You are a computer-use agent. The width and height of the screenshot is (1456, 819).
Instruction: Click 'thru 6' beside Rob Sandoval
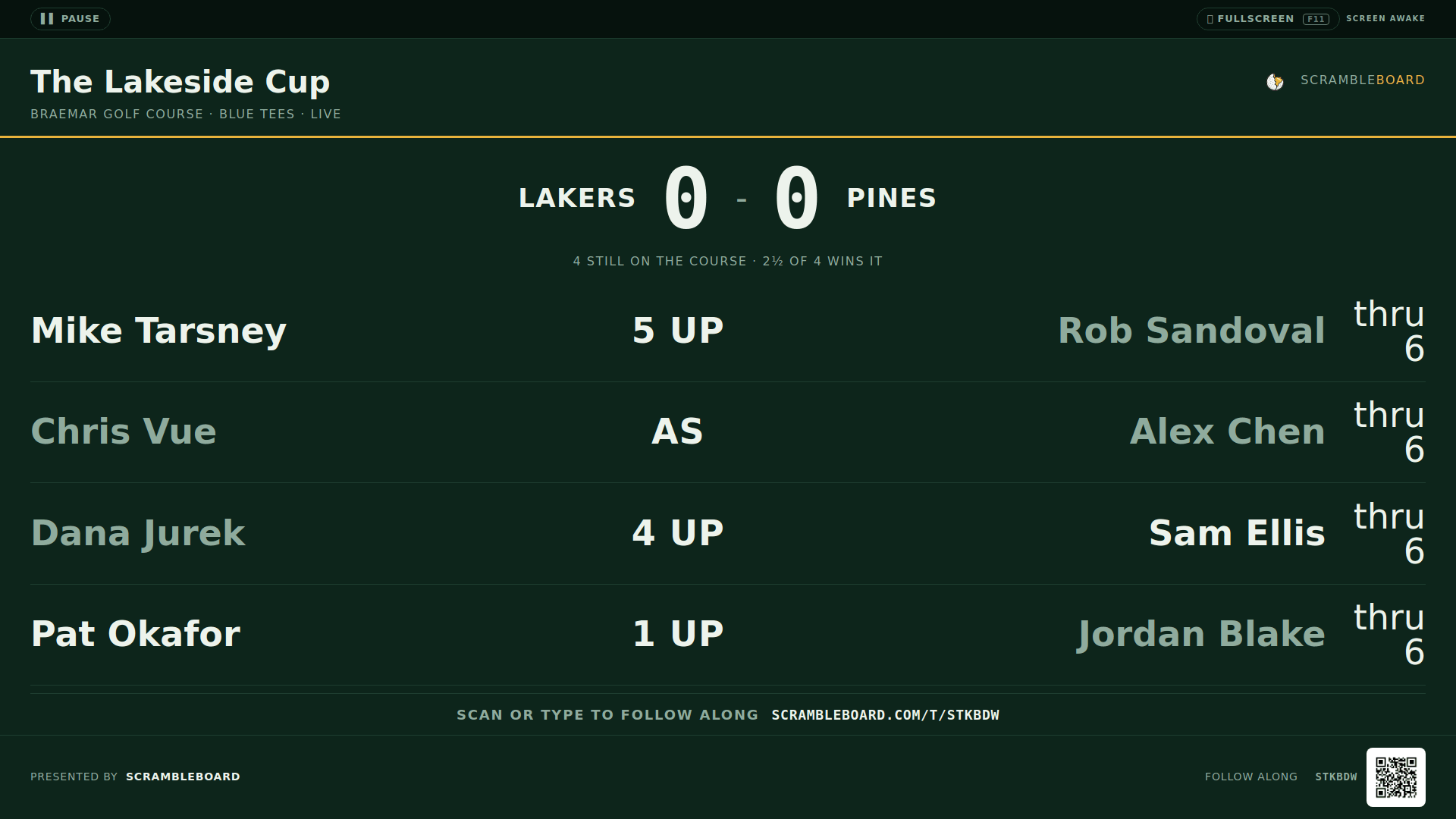tap(1389, 331)
